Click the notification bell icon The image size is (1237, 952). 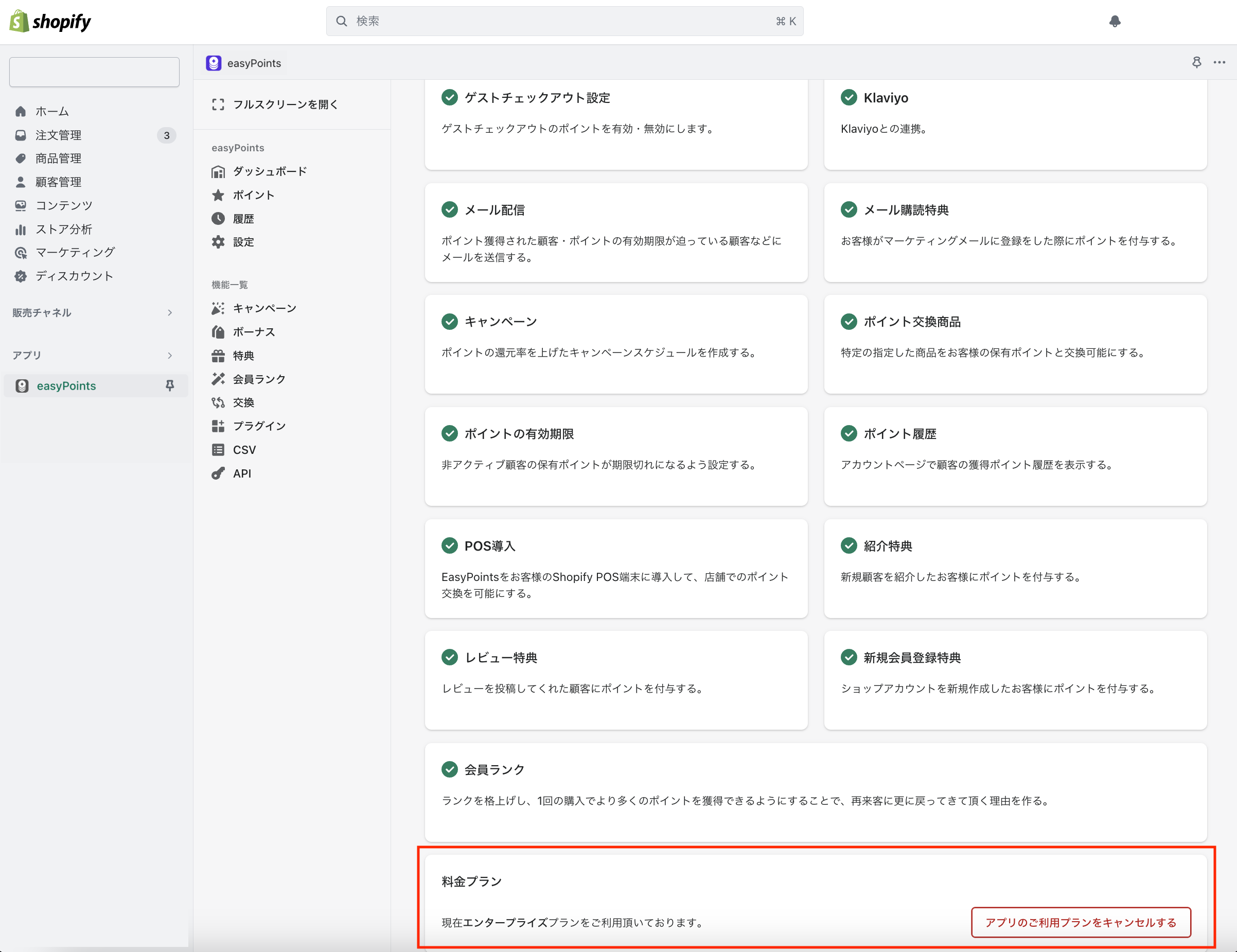[x=1115, y=22]
